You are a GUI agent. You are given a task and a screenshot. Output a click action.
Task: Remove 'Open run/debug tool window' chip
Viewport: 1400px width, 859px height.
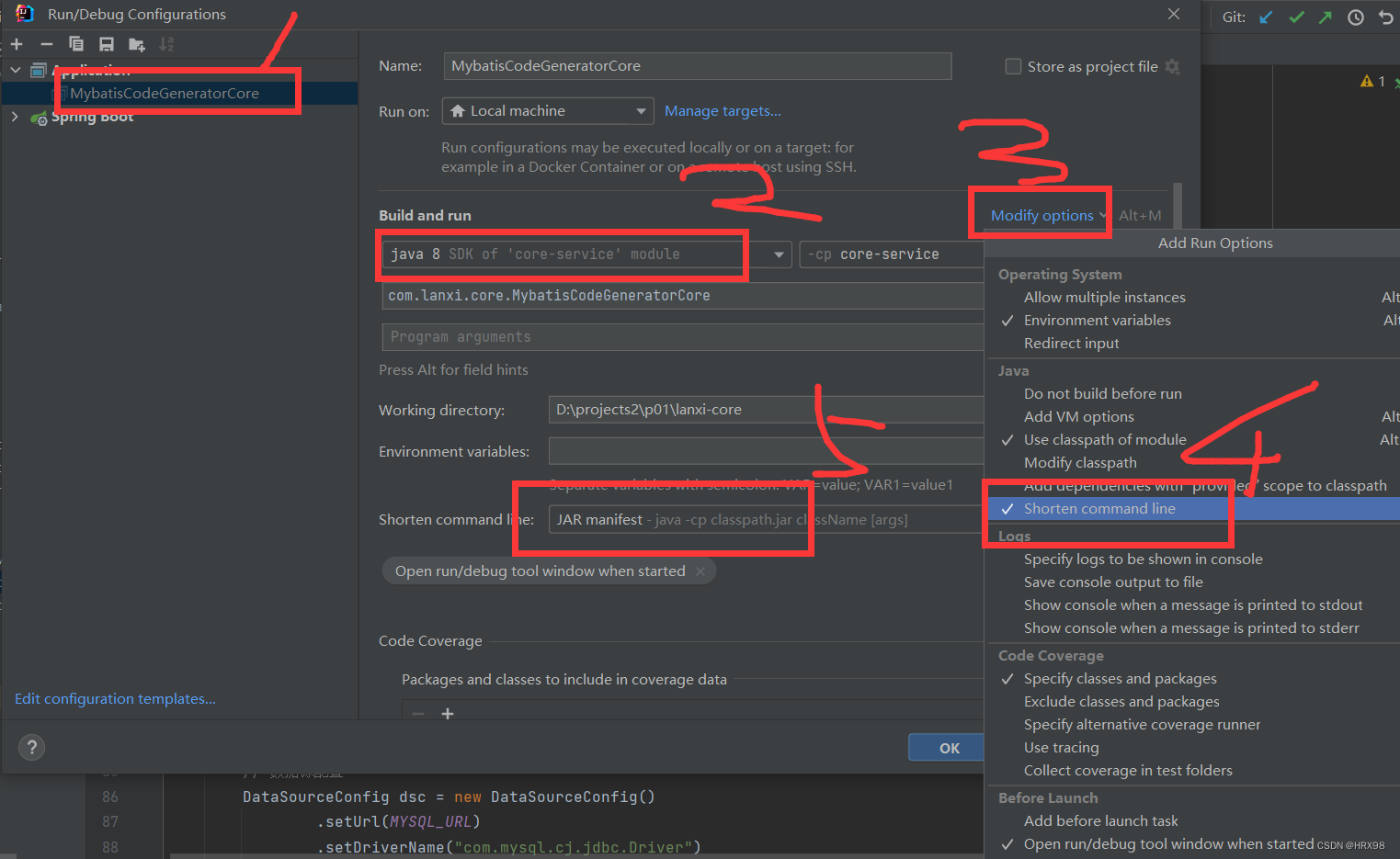[700, 571]
